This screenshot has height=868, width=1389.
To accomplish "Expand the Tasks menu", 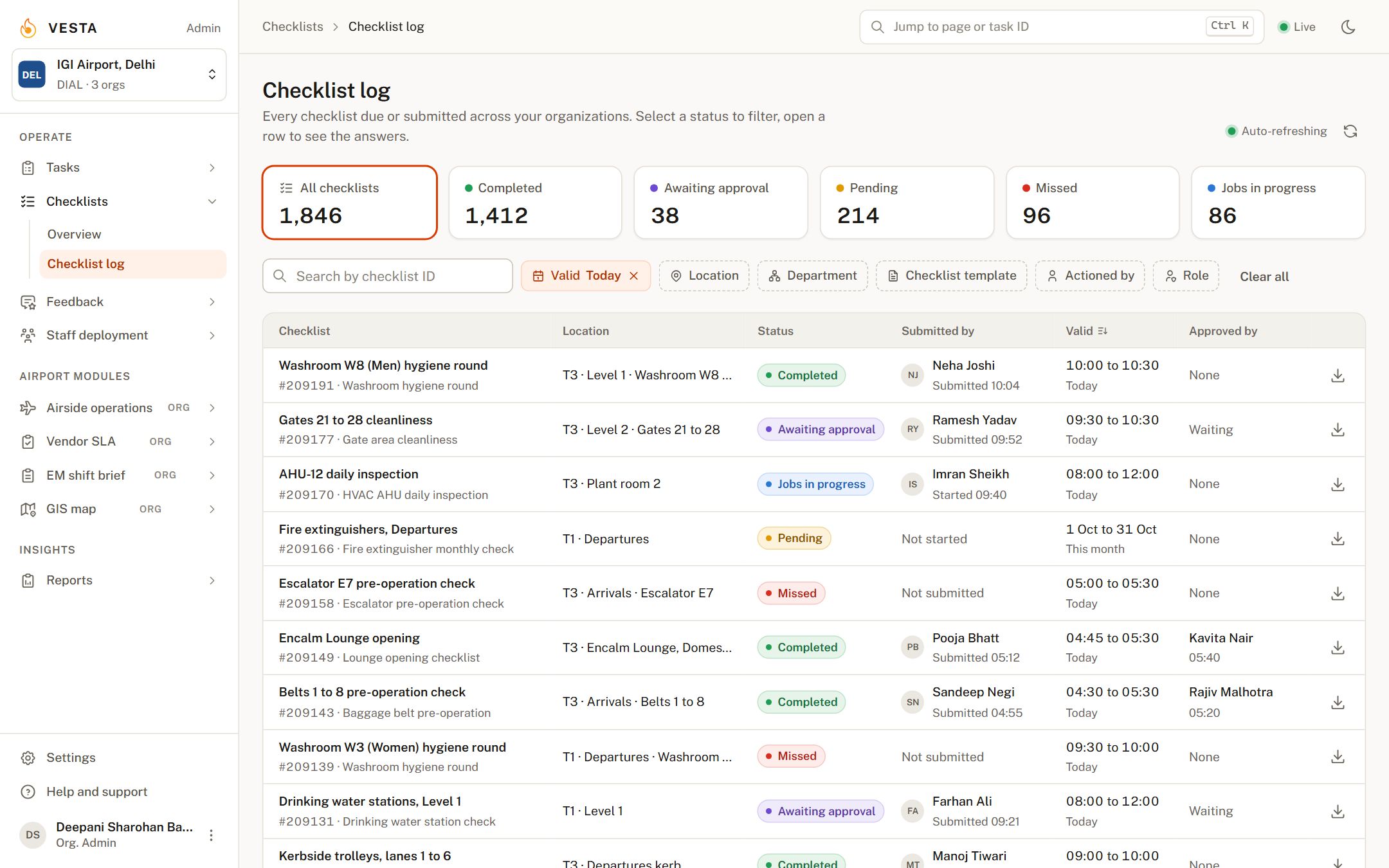I will (x=119, y=168).
